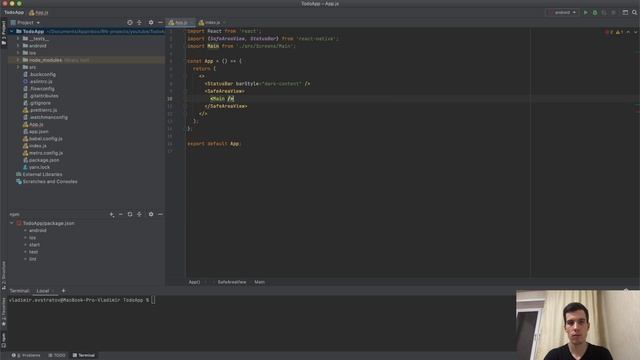Open the Problems tool window

coord(26,356)
